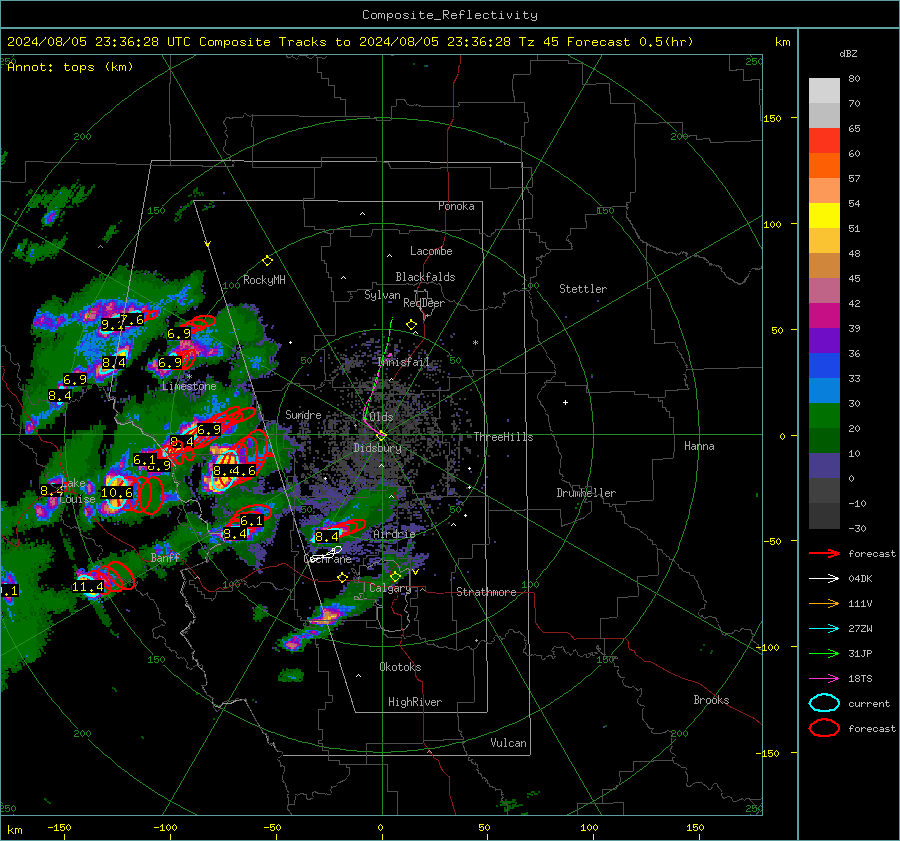Click the Airdrie label
This screenshot has width=900, height=841.
pos(394,534)
